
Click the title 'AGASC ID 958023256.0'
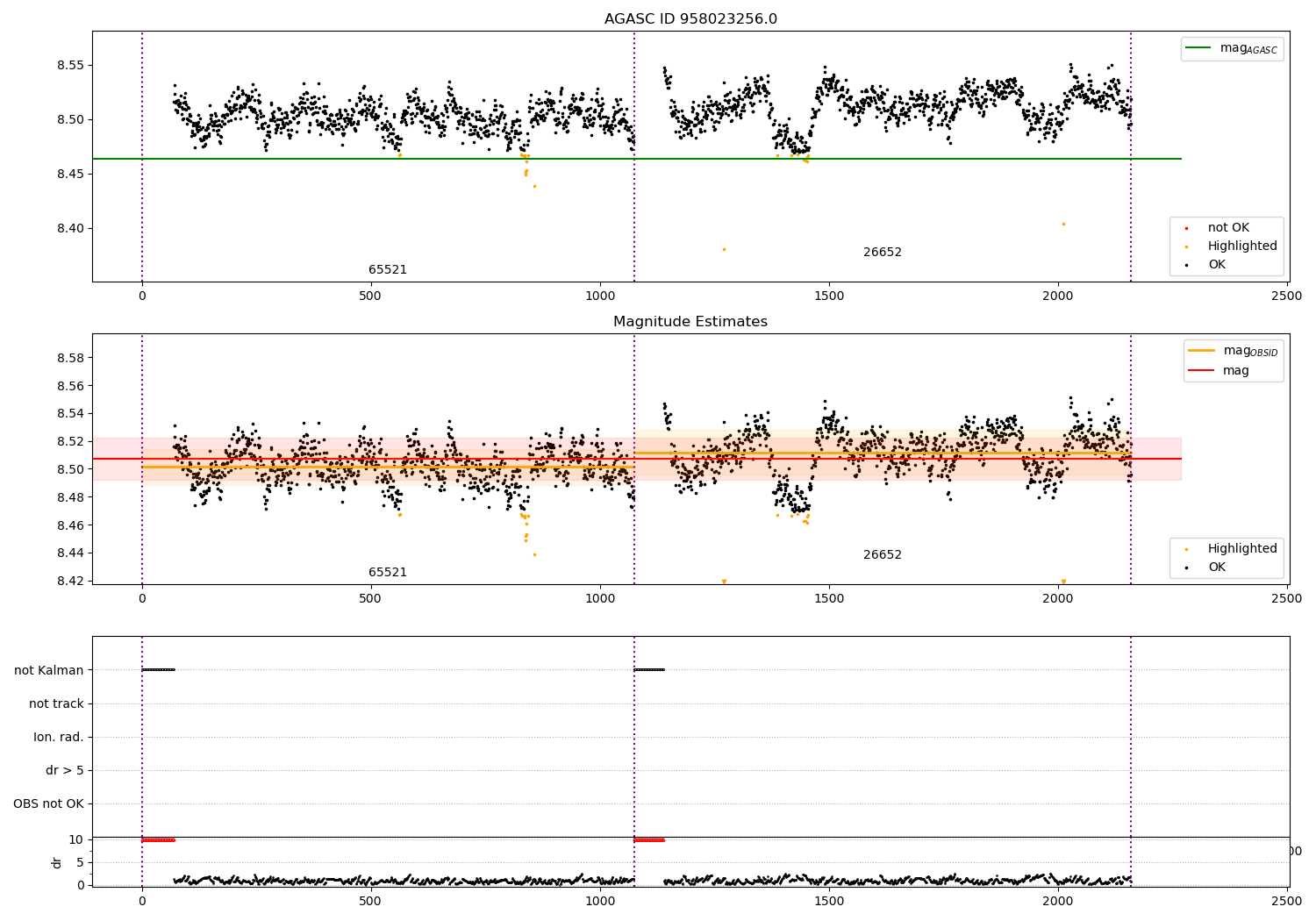point(690,19)
